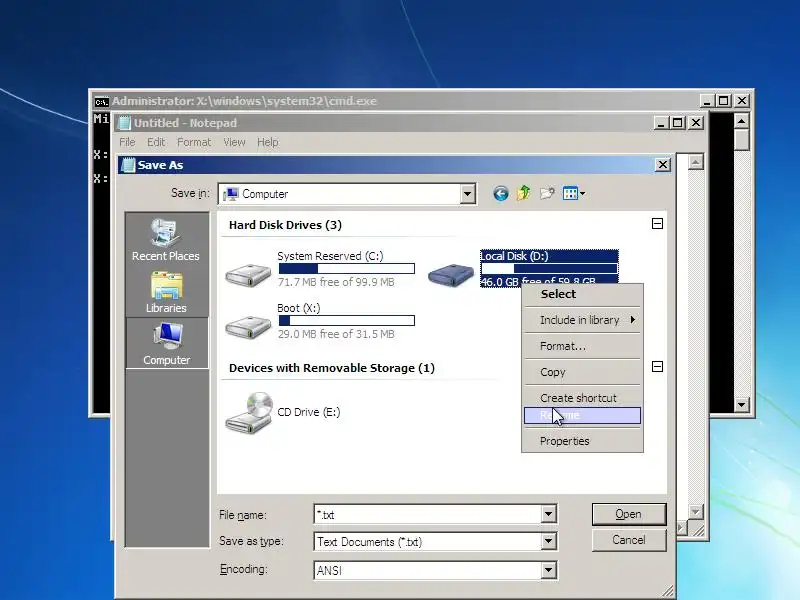
Task: Click Devices with Removable Storage (1) header
Action: (332, 368)
